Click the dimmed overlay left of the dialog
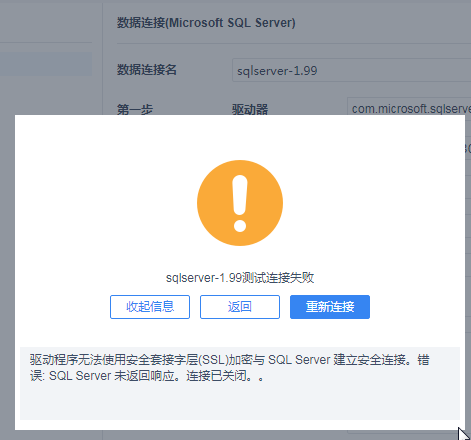 click(7, 267)
